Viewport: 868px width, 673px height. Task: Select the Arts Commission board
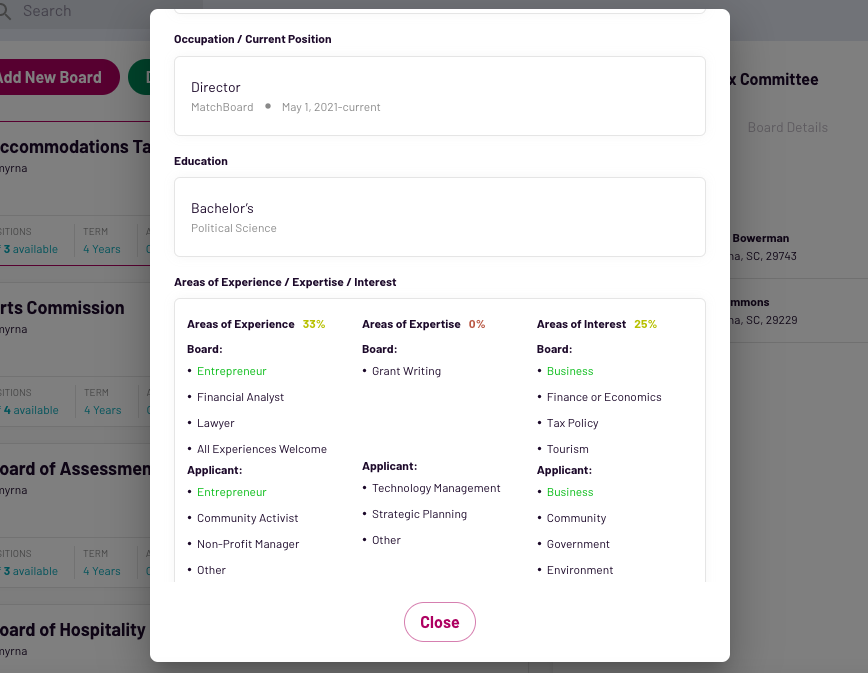tap(63, 308)
